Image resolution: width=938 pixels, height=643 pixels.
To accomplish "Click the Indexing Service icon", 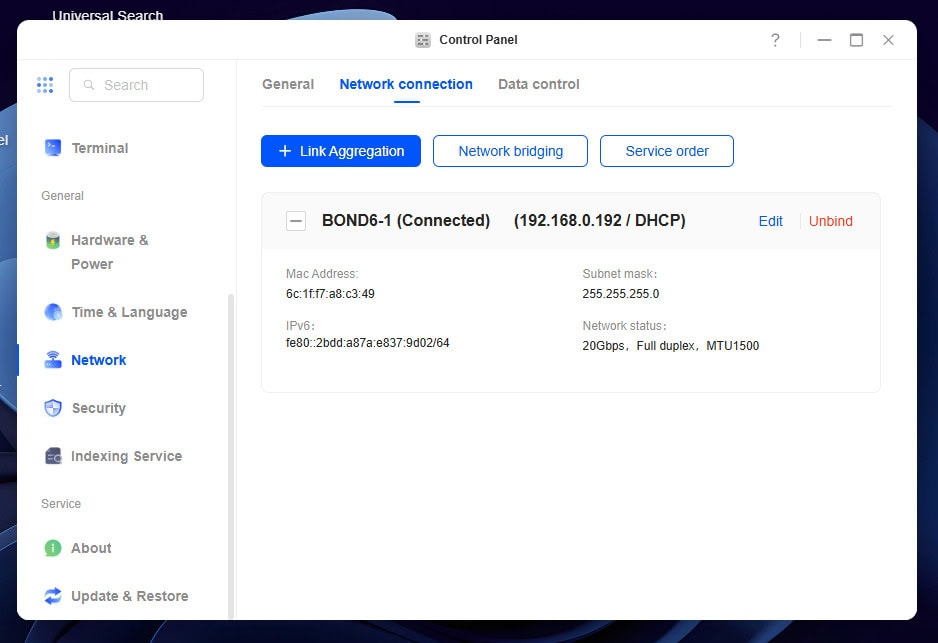I will (53, 456).
